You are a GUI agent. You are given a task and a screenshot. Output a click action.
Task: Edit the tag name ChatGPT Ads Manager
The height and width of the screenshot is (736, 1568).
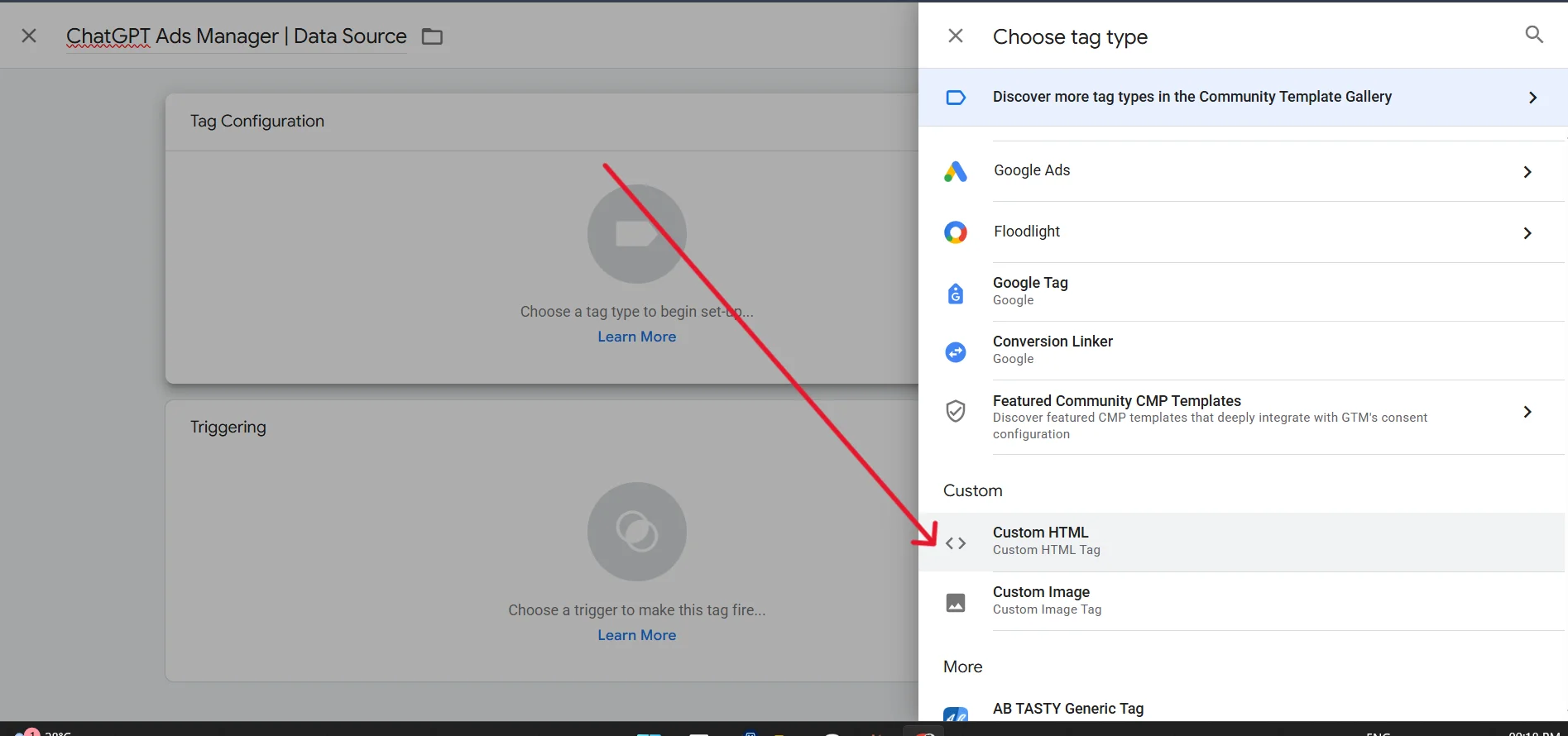[x=236, y=36]
